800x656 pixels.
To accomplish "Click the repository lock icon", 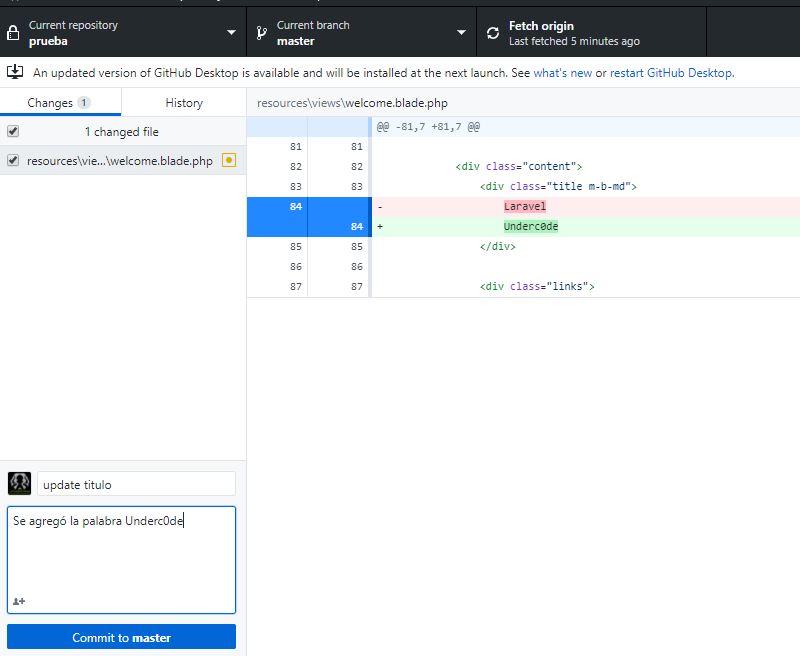I will [13, 33].
